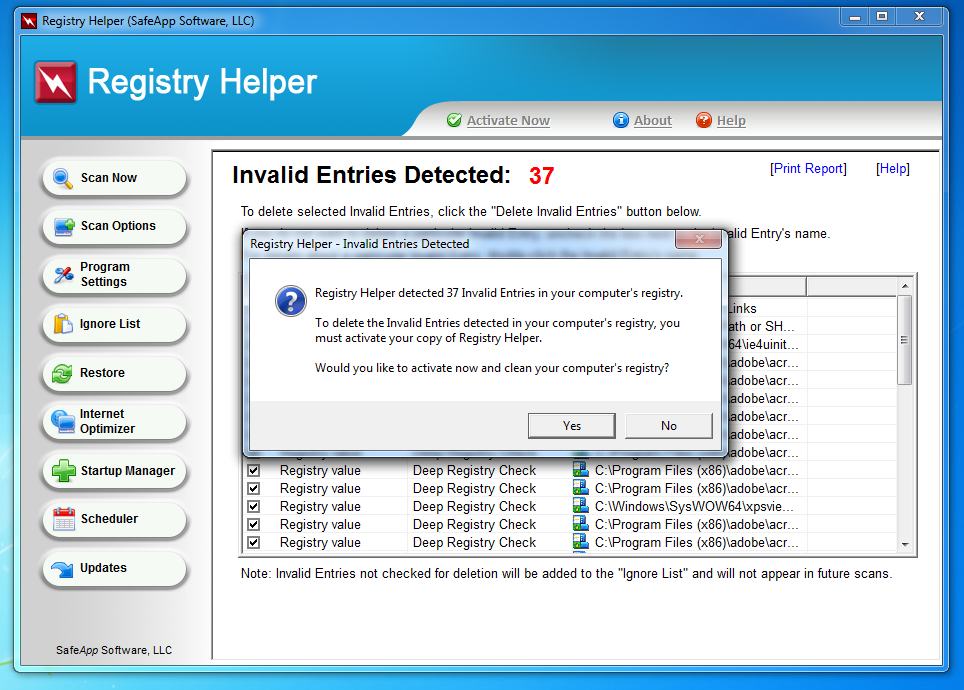The width and height of the screenshot is (964, 690).
Task: Click the Updates arrow icon
Action: (62, 569)
